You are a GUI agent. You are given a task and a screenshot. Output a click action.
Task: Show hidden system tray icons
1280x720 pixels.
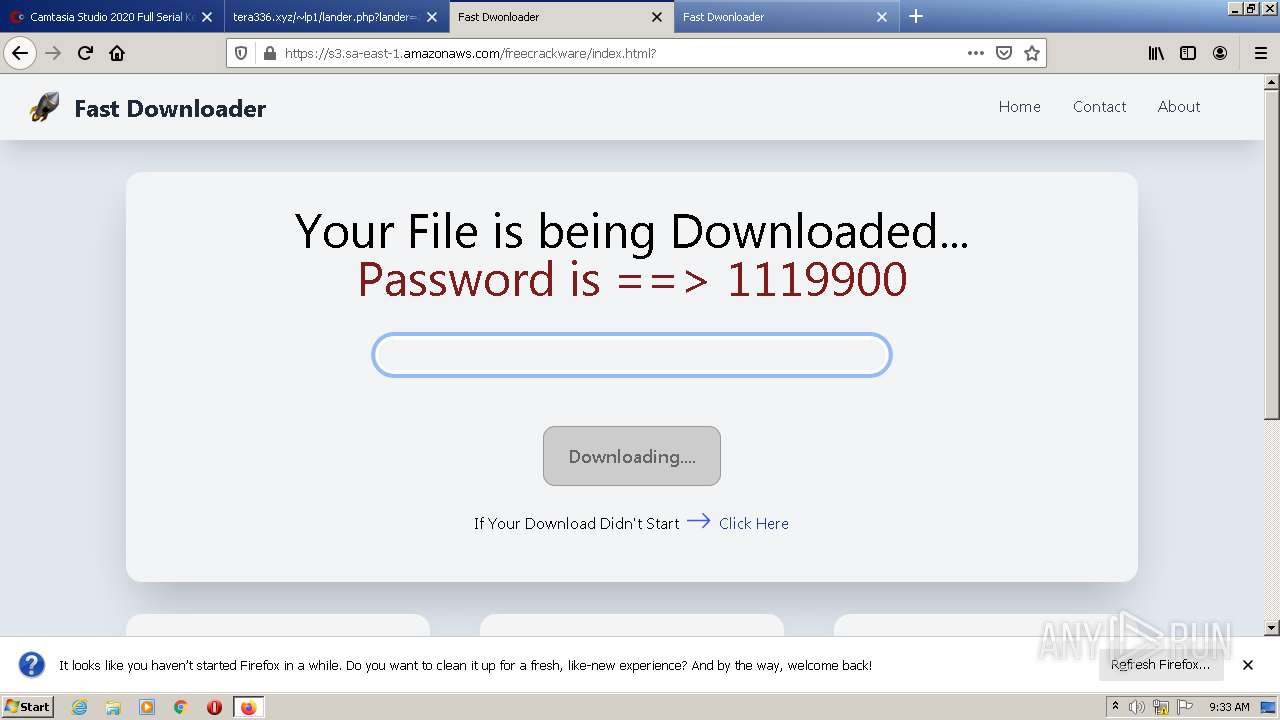(x=1116, y=707)
